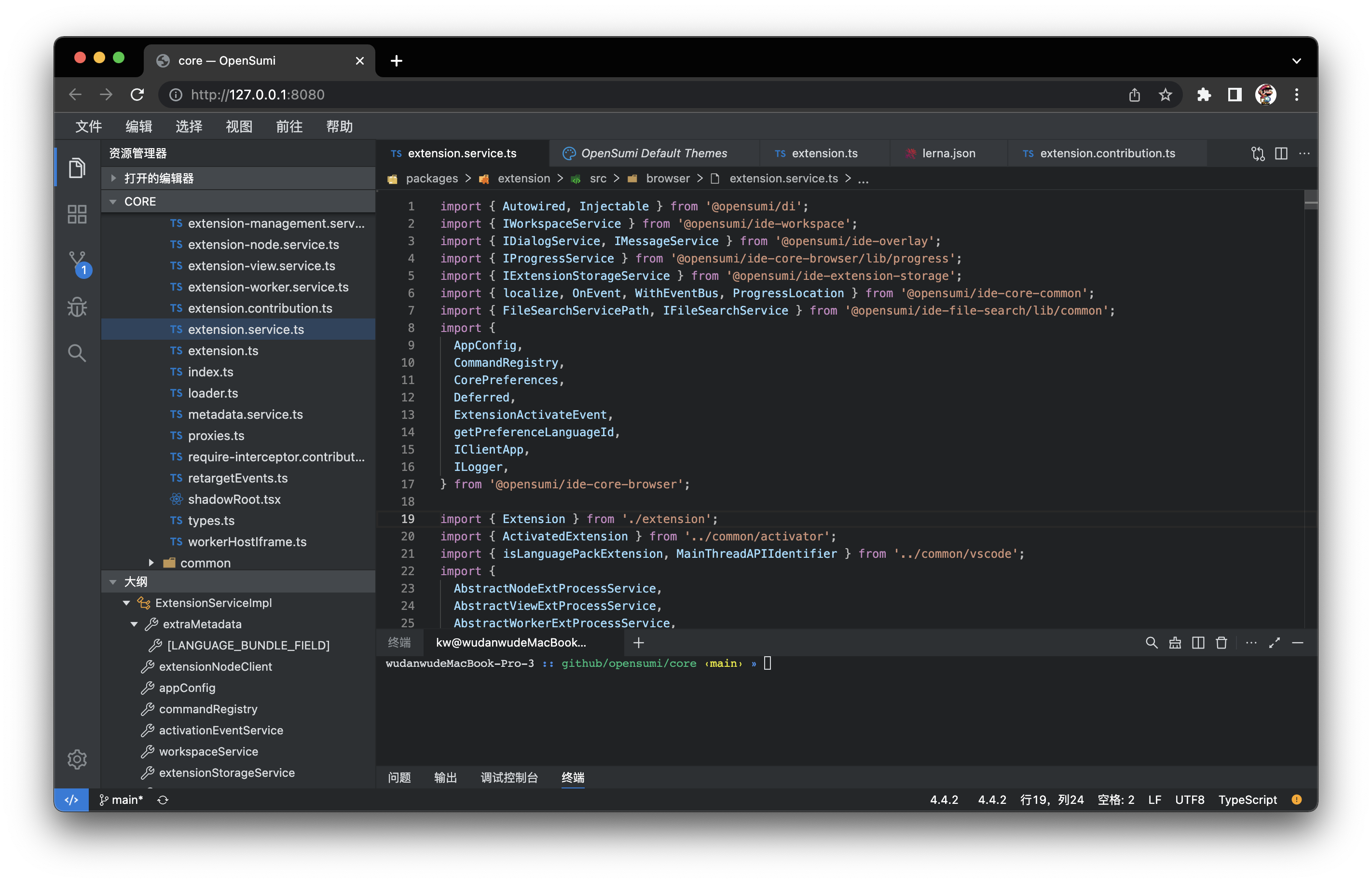Screen dimensions: 1372x883
Task: Open a new Chrome tab
Action: click(396, 61)
